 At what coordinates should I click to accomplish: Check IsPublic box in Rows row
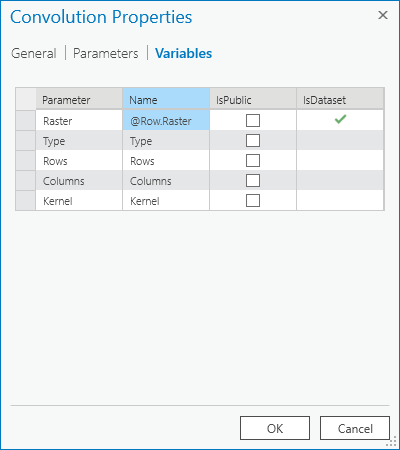[x=253, y=160]
